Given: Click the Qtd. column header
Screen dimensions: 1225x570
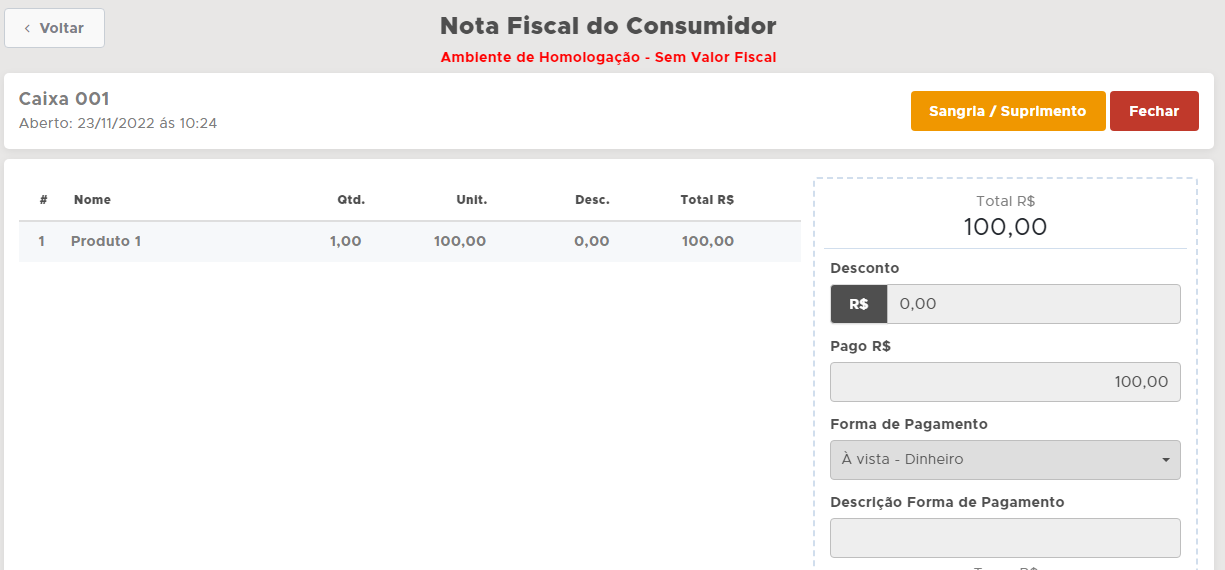Looking at the screenshot, I should click(x=351, y=200).
